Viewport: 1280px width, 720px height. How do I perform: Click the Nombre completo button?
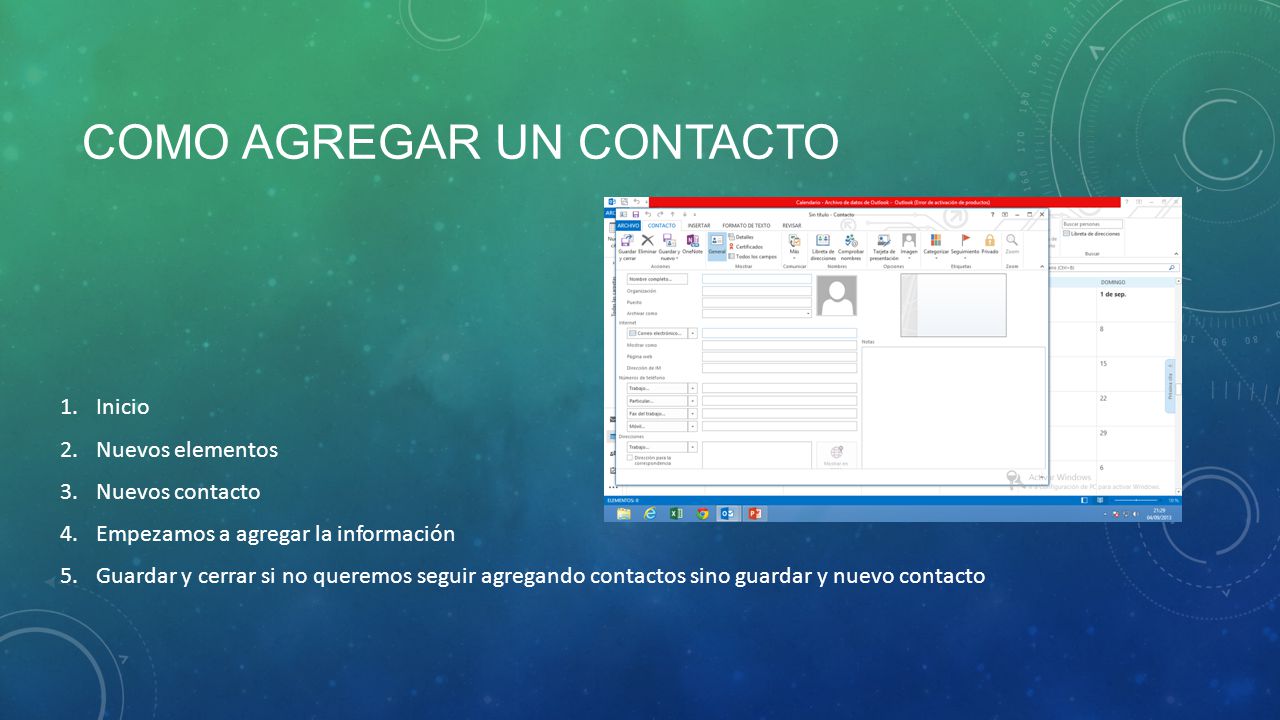(x=657, y=279)
